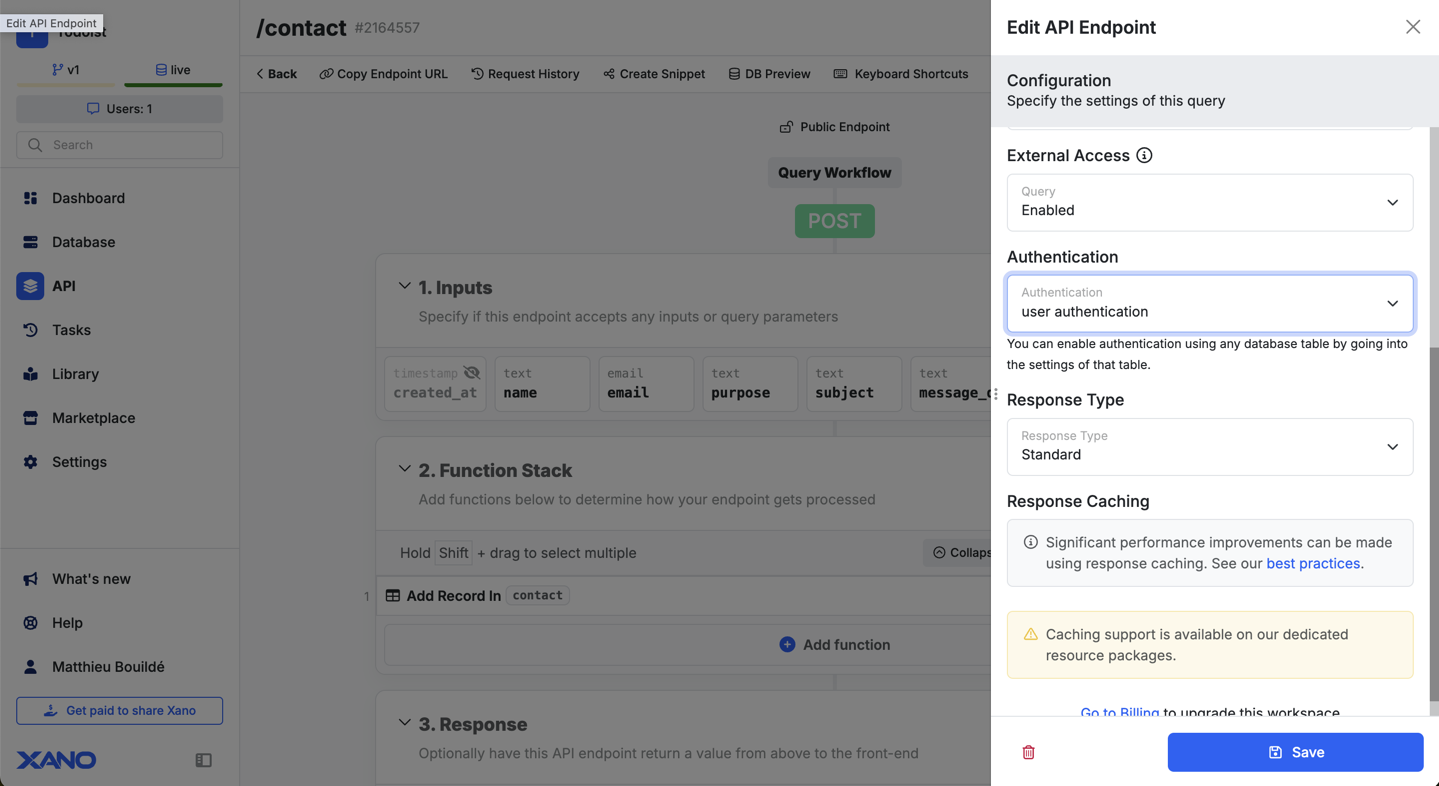Open the External Access Query dropdown
1439x786 pixels.
point(1209,203)
